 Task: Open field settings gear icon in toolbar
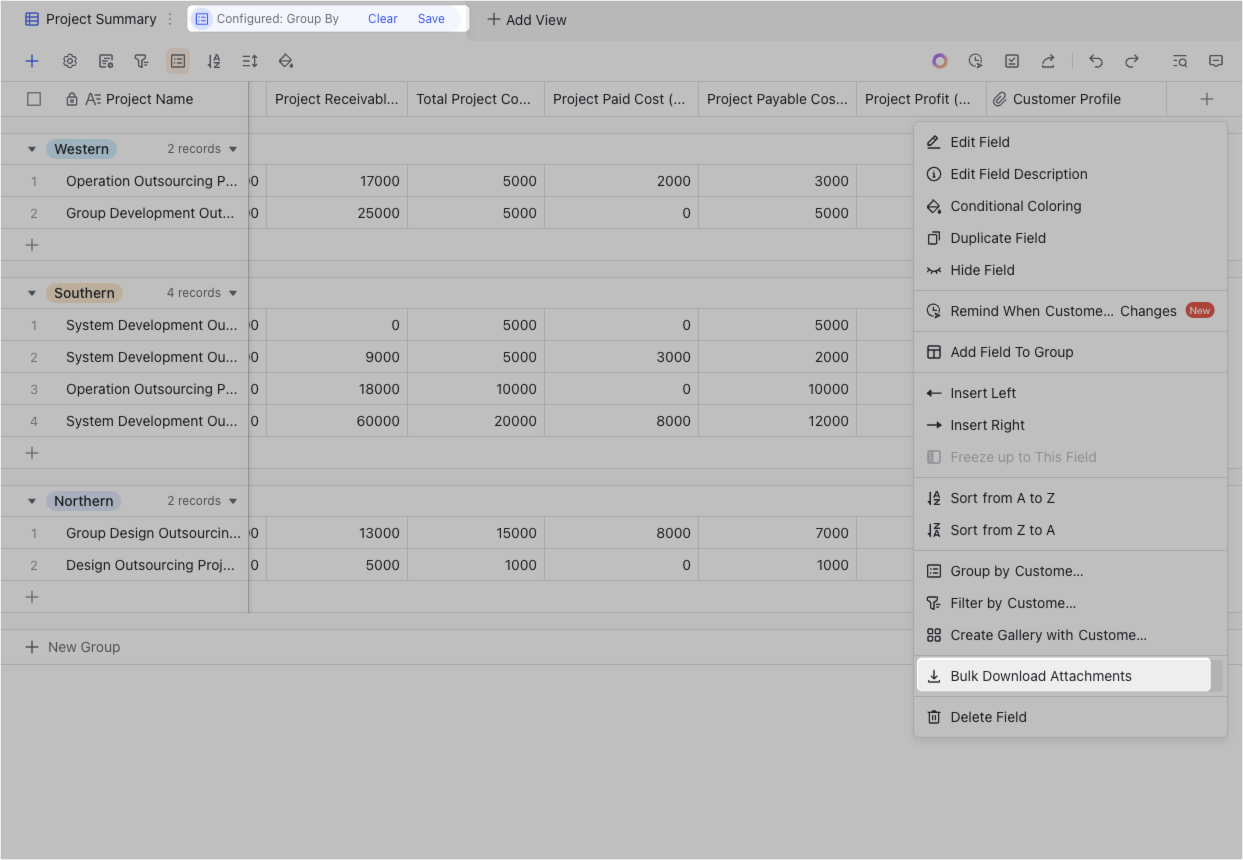click(70, 61)
